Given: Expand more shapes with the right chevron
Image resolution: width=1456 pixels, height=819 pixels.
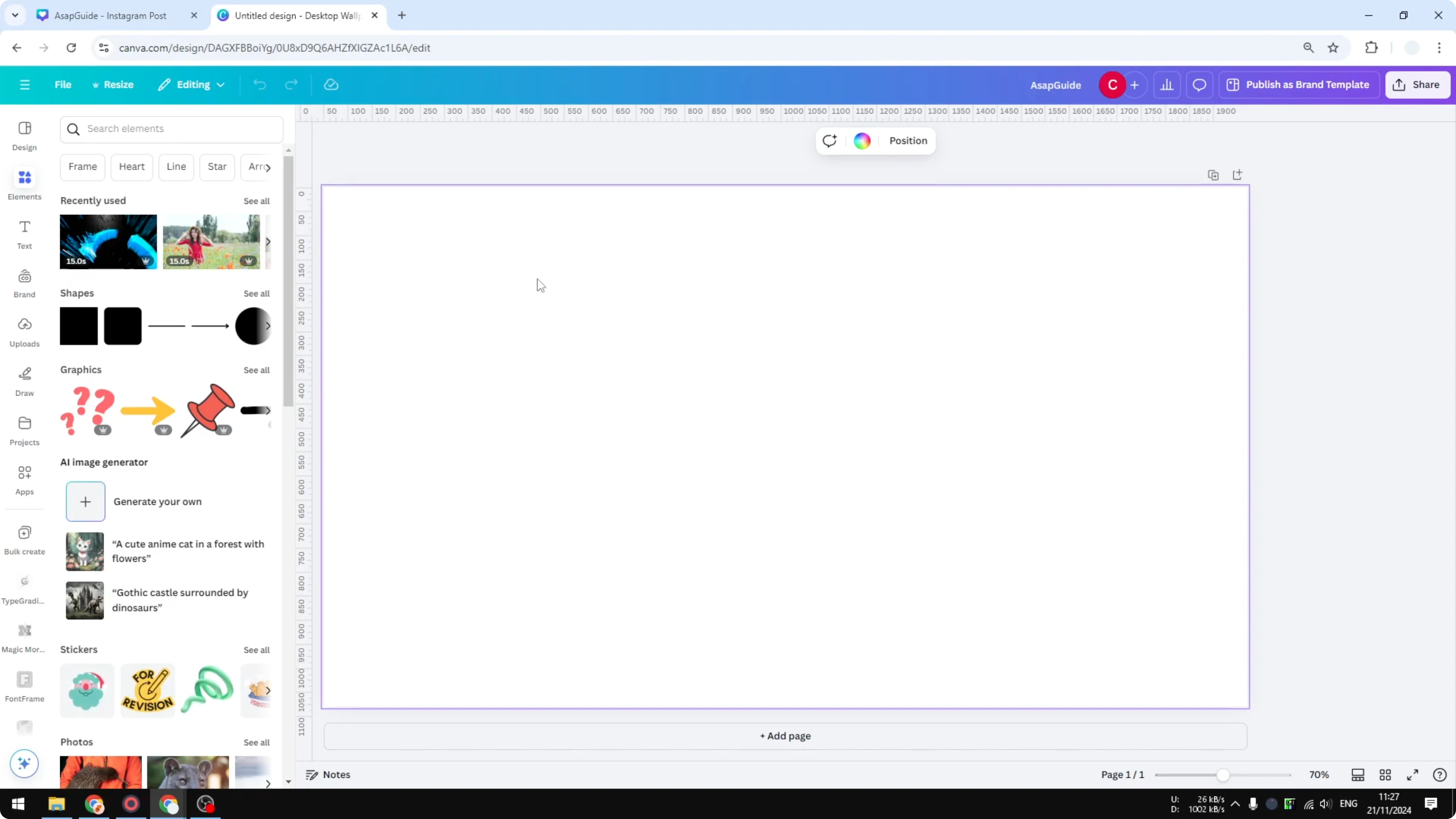Looking at the screenshot, I should coord(268,326).
